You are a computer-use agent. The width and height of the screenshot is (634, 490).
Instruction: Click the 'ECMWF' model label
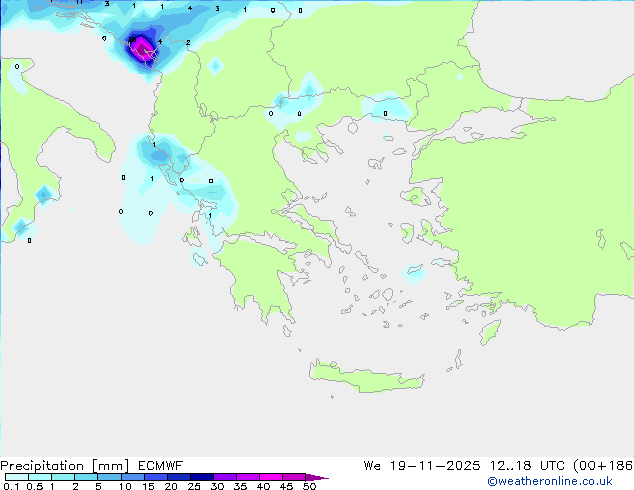click(161, 466)
